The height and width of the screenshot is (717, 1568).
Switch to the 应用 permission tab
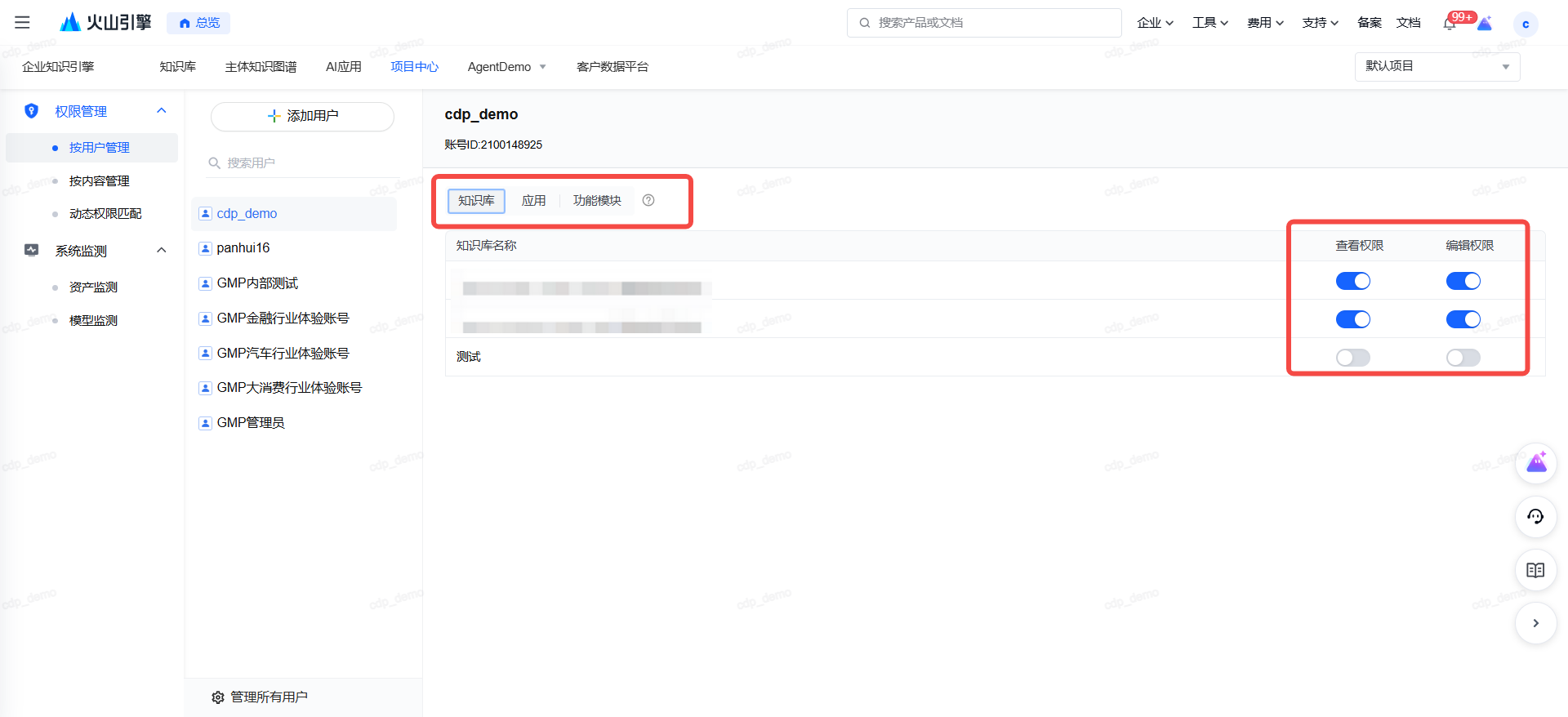coord(533,201)
